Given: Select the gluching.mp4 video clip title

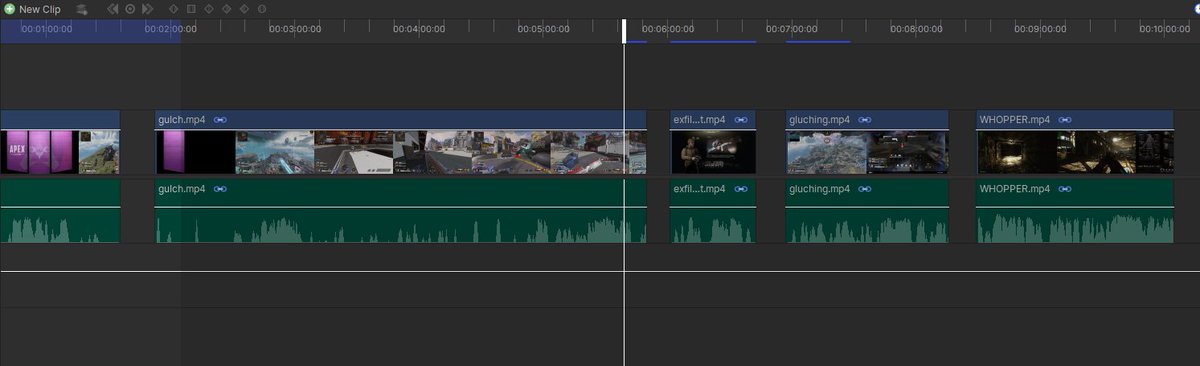Looking at the screenshot, I should pos(819,120).
